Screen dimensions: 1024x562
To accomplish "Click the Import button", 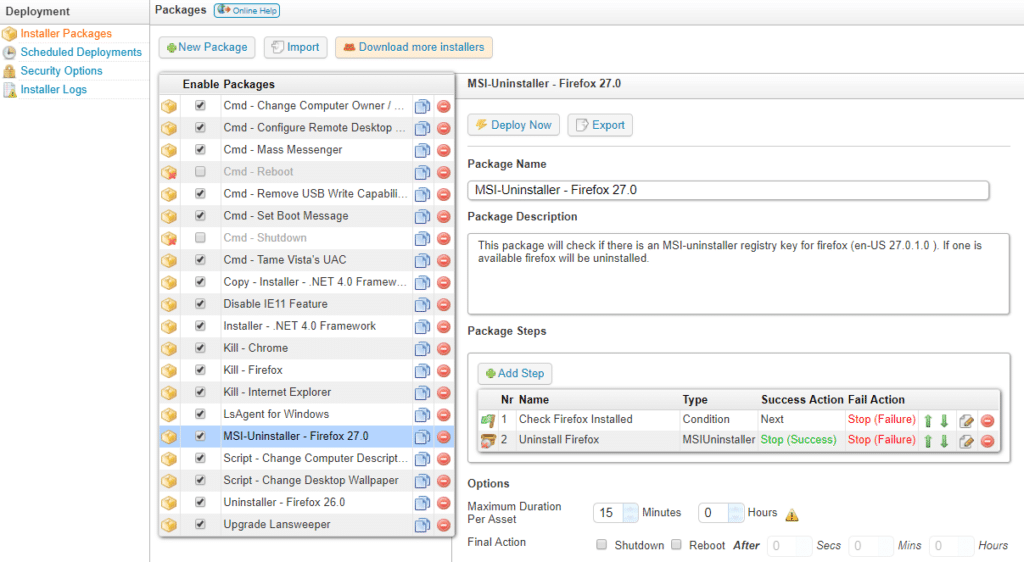I will (295, 48).
